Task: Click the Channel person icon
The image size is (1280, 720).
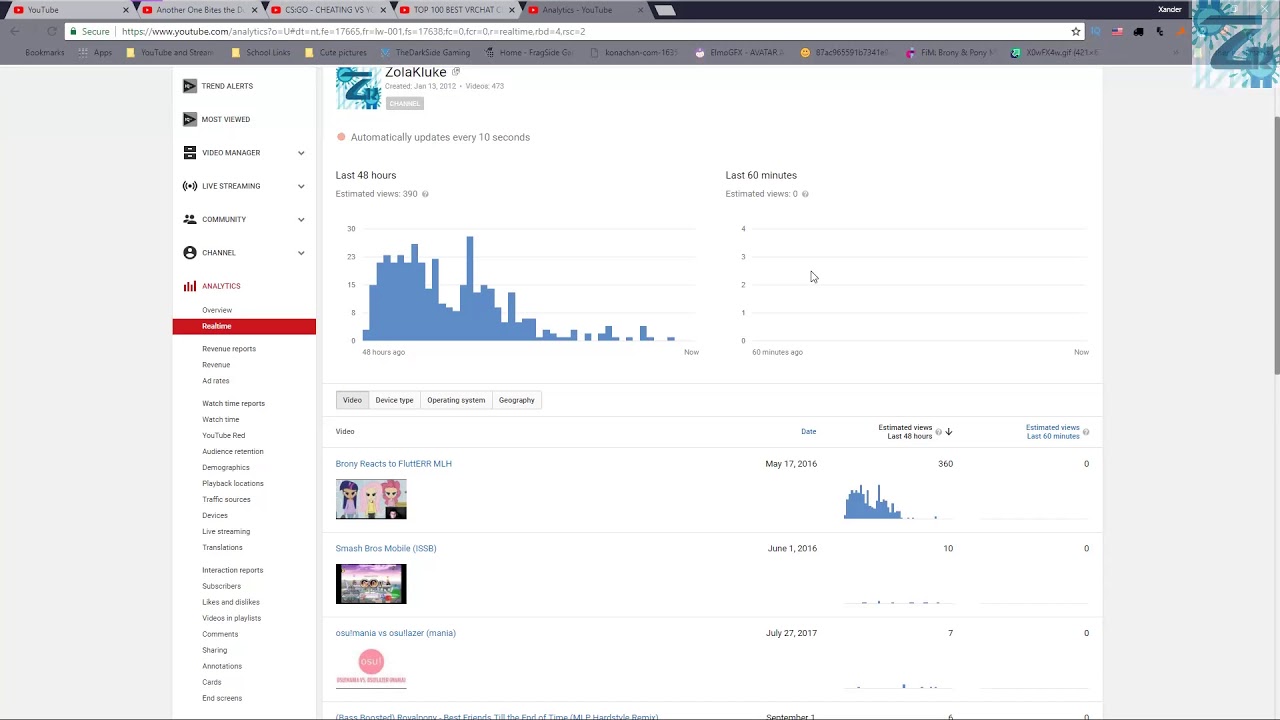Action: [x=190, y=253]
